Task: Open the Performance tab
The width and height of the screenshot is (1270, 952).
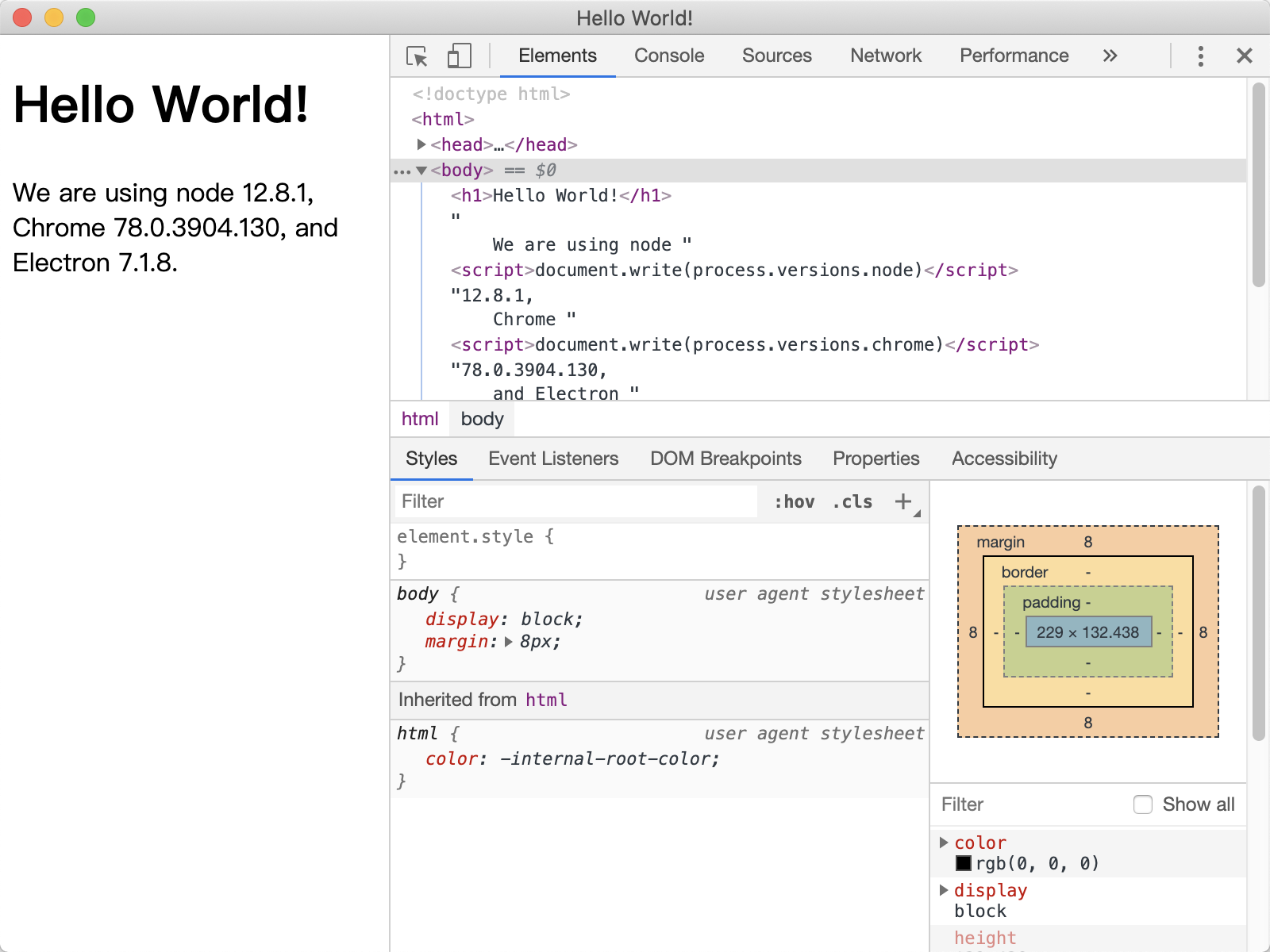Action: click(1014, 56)
